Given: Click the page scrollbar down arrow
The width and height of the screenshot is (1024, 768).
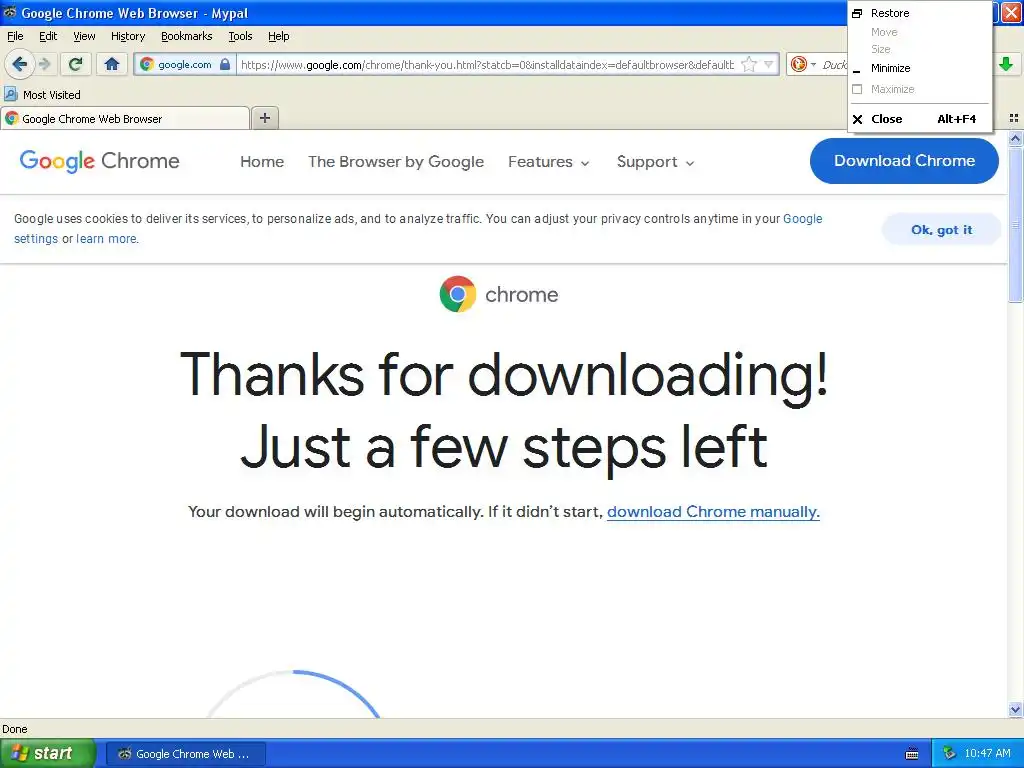Looking at the screenshot, I should (x=1015, y=709).
